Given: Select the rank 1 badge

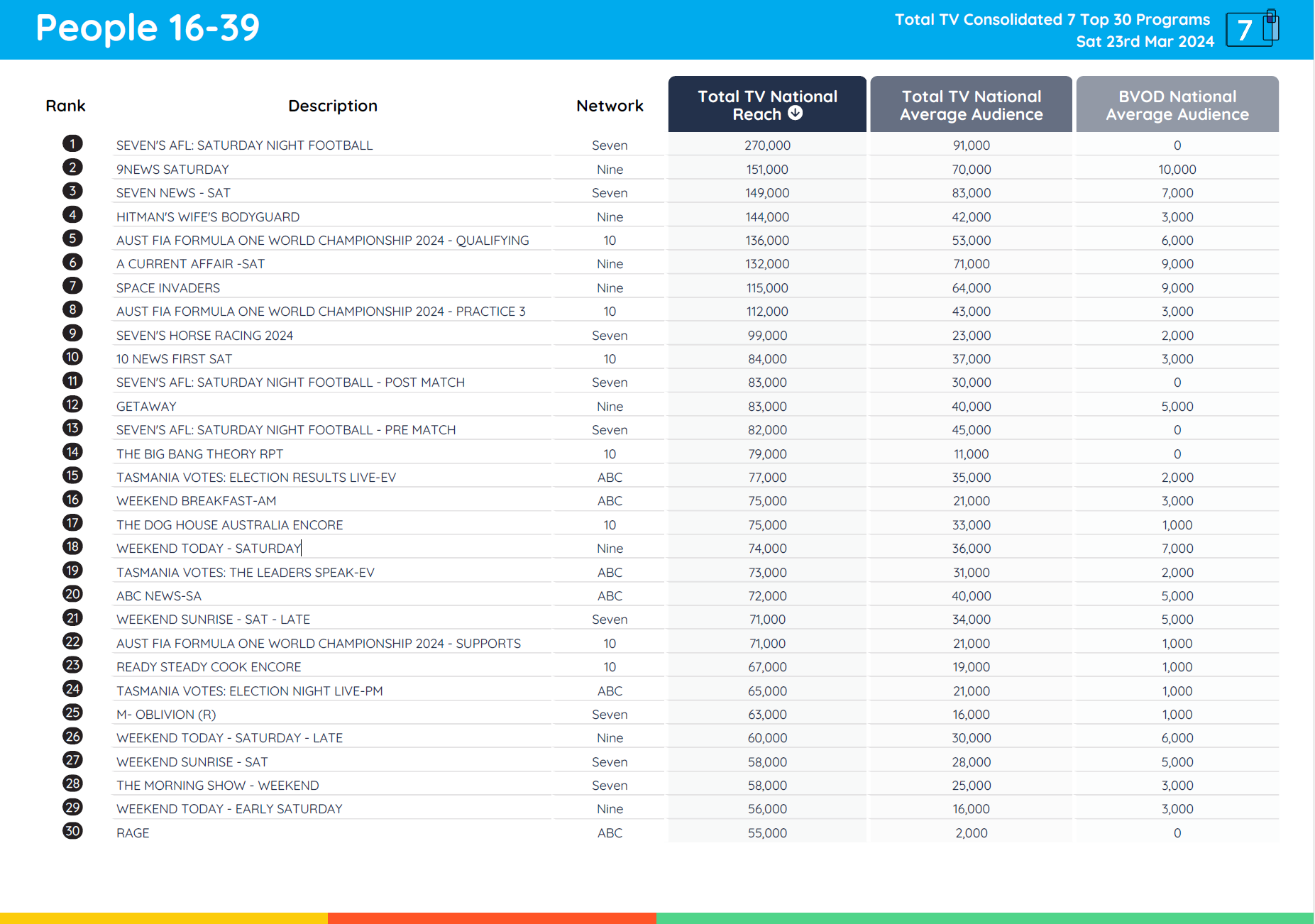Looking at the screenshot, I should point(72,143).
